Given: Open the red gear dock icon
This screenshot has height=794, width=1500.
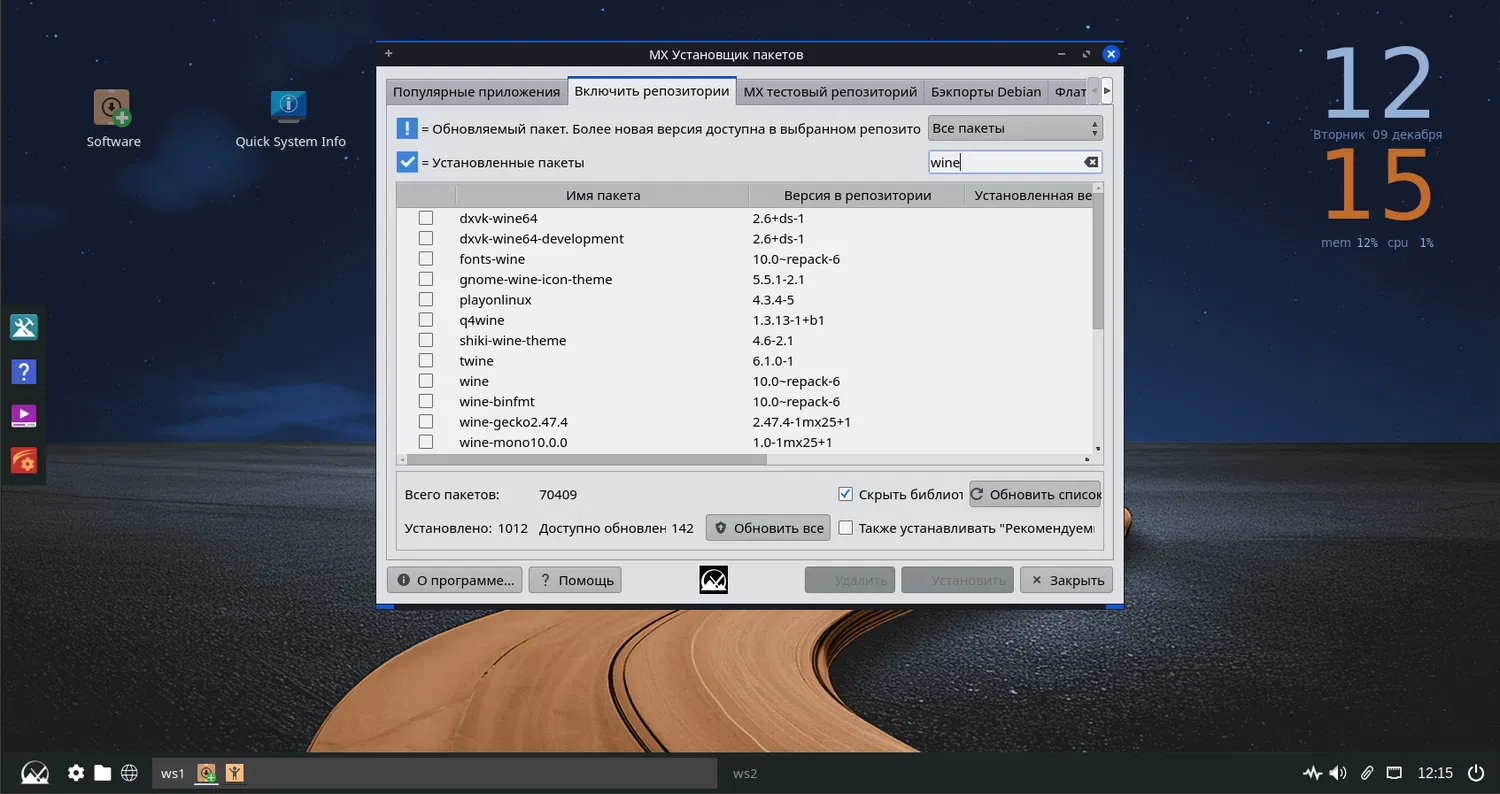Looking at the screenshot, I should (23, 460).
